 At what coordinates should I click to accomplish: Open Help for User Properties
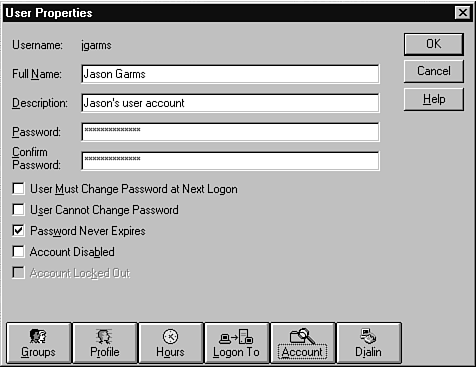[x=434, y=99]
